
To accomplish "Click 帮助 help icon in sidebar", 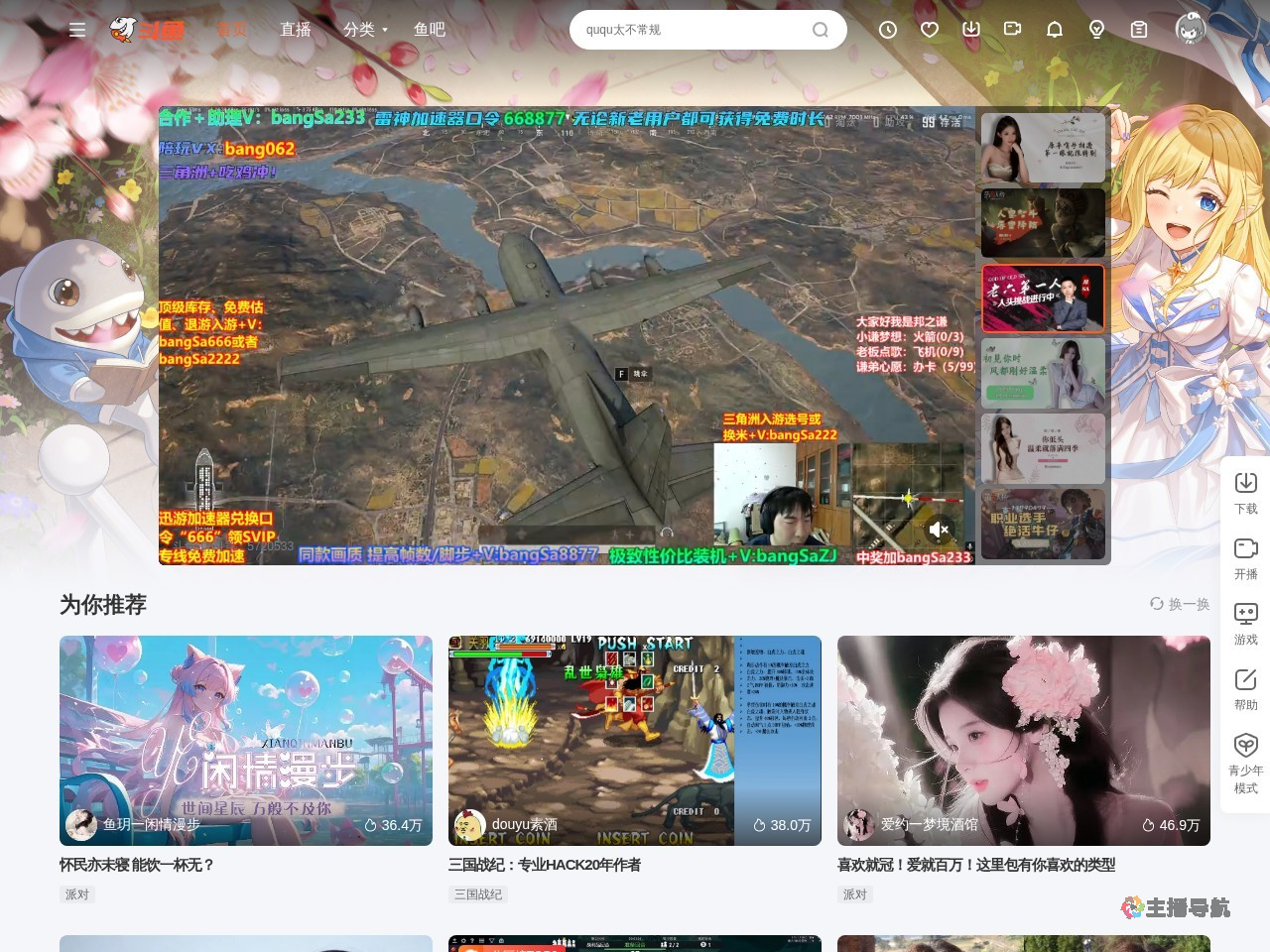I will click(x=1245, y=689).
